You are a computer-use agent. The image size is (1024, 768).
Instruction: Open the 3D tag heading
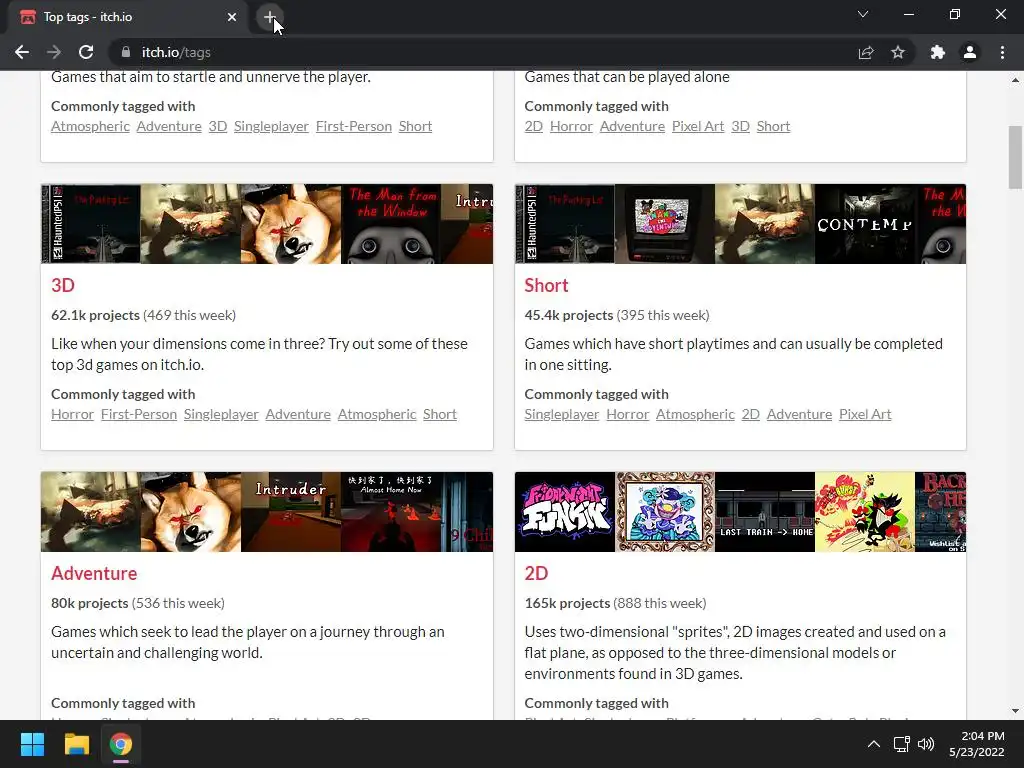(63, 285)
